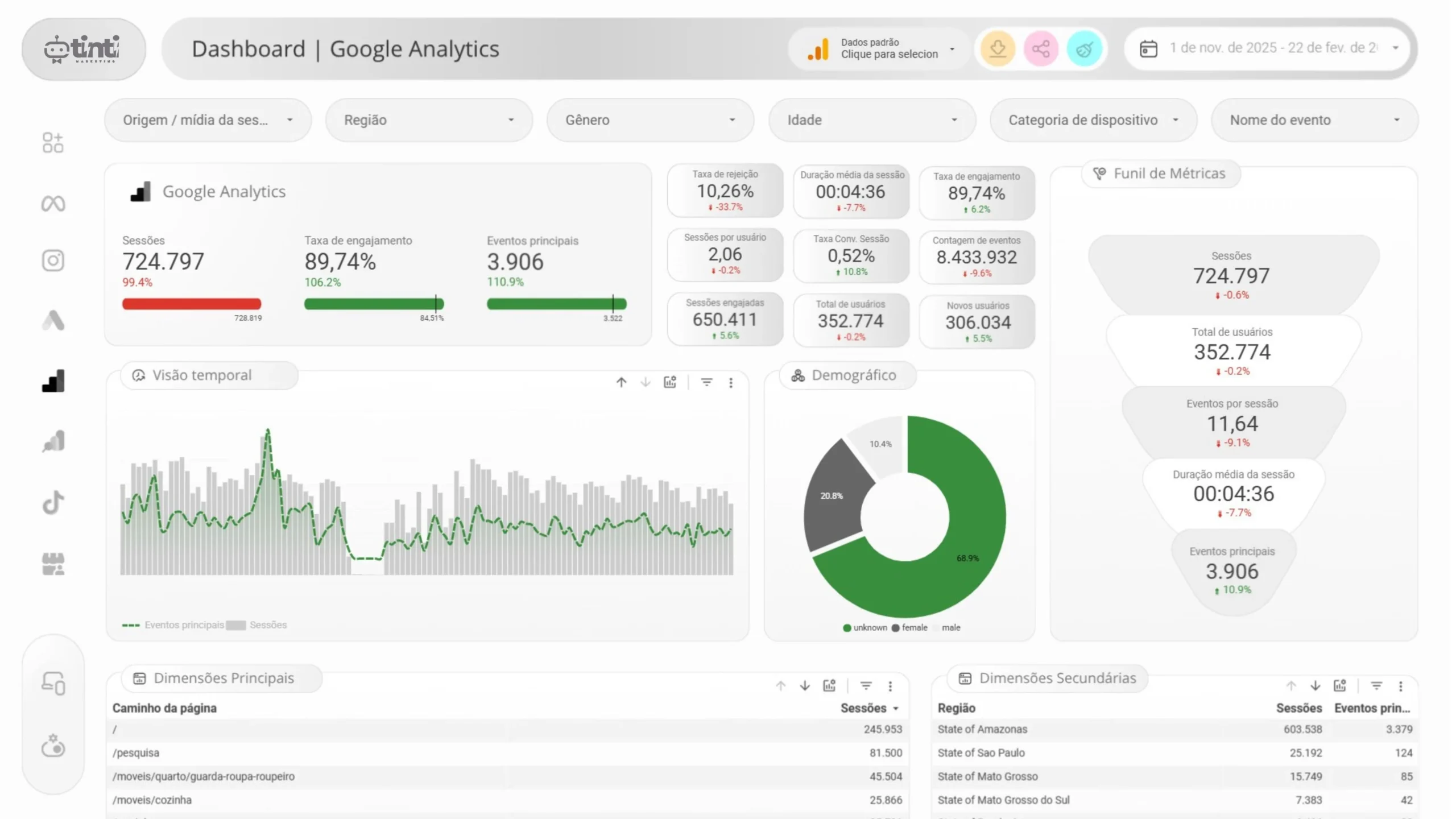1456x819 pixels.
Task: Click the pink share button
Action: click(x=1041, y=49)
